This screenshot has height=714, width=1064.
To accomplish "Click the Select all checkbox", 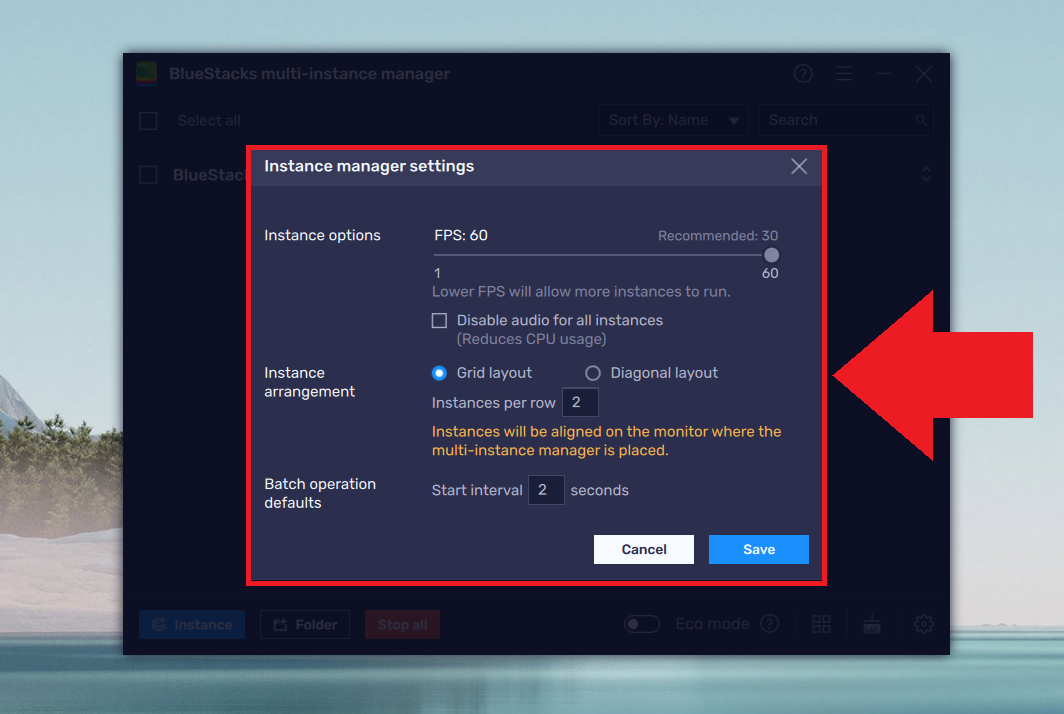I will (147, 119).
